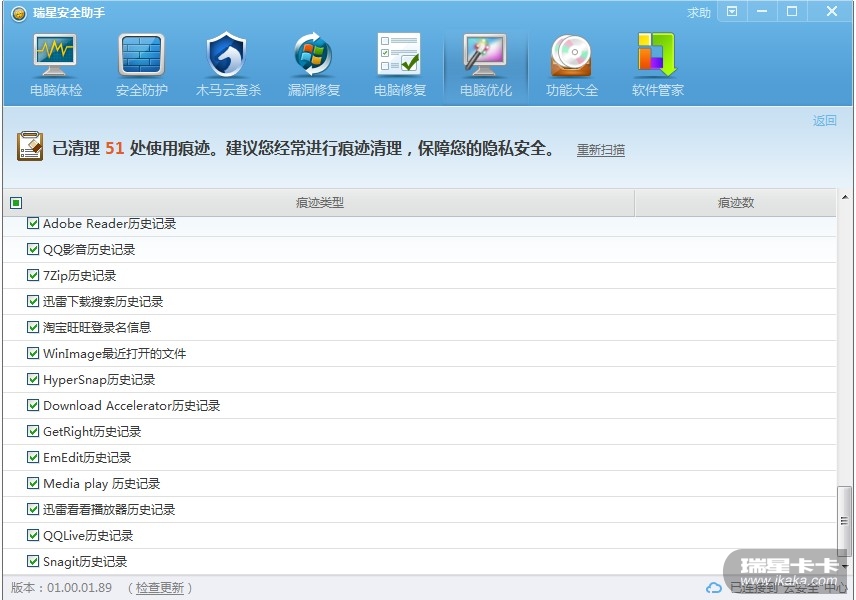Open the title bar dropdown menu button
This screenshot has height=600, width=856.
coord(732,11)
